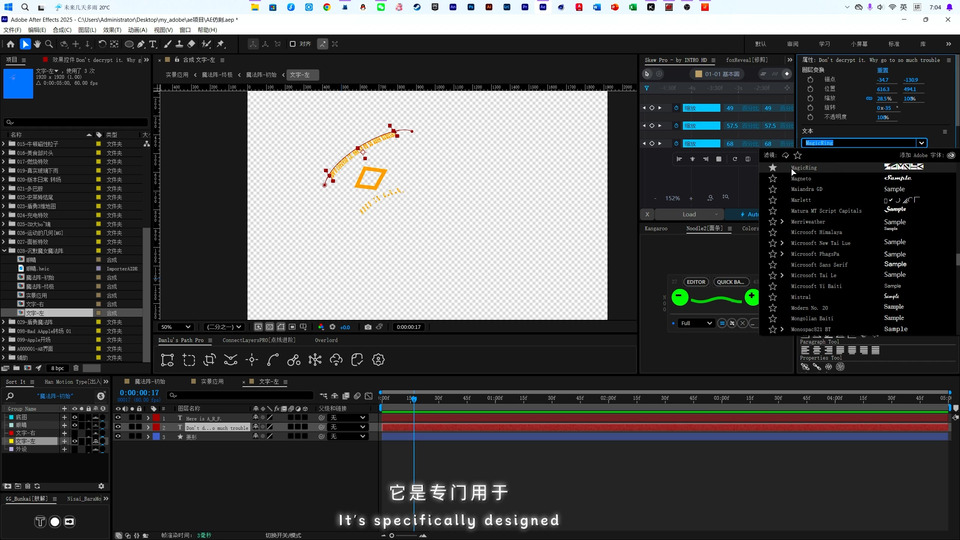Viewport: 960px width, 540px height.
Task: Open the font family dropdown arrow
Action: click(921, 143)
